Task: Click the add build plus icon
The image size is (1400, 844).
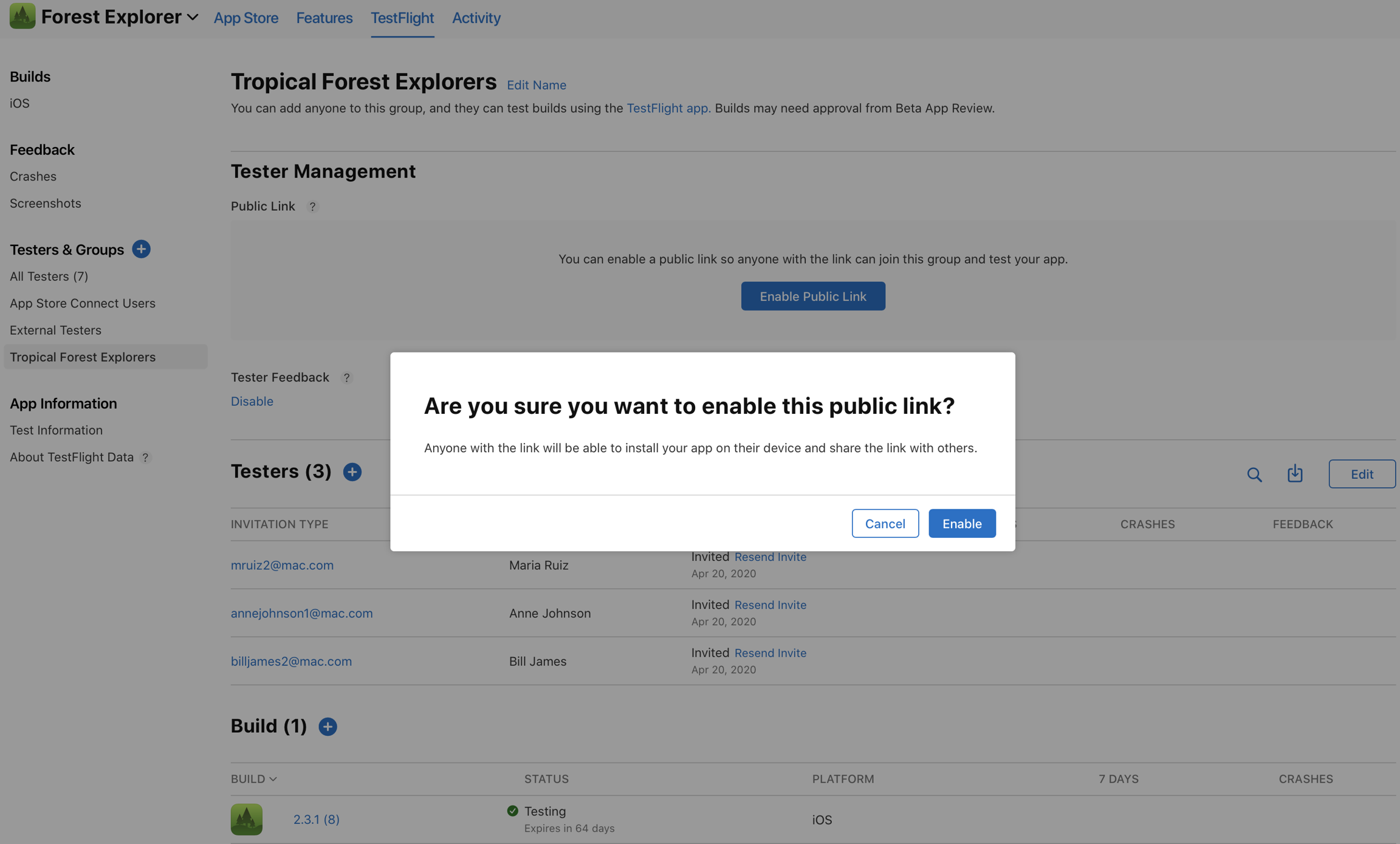Action: tap(328, 726)
